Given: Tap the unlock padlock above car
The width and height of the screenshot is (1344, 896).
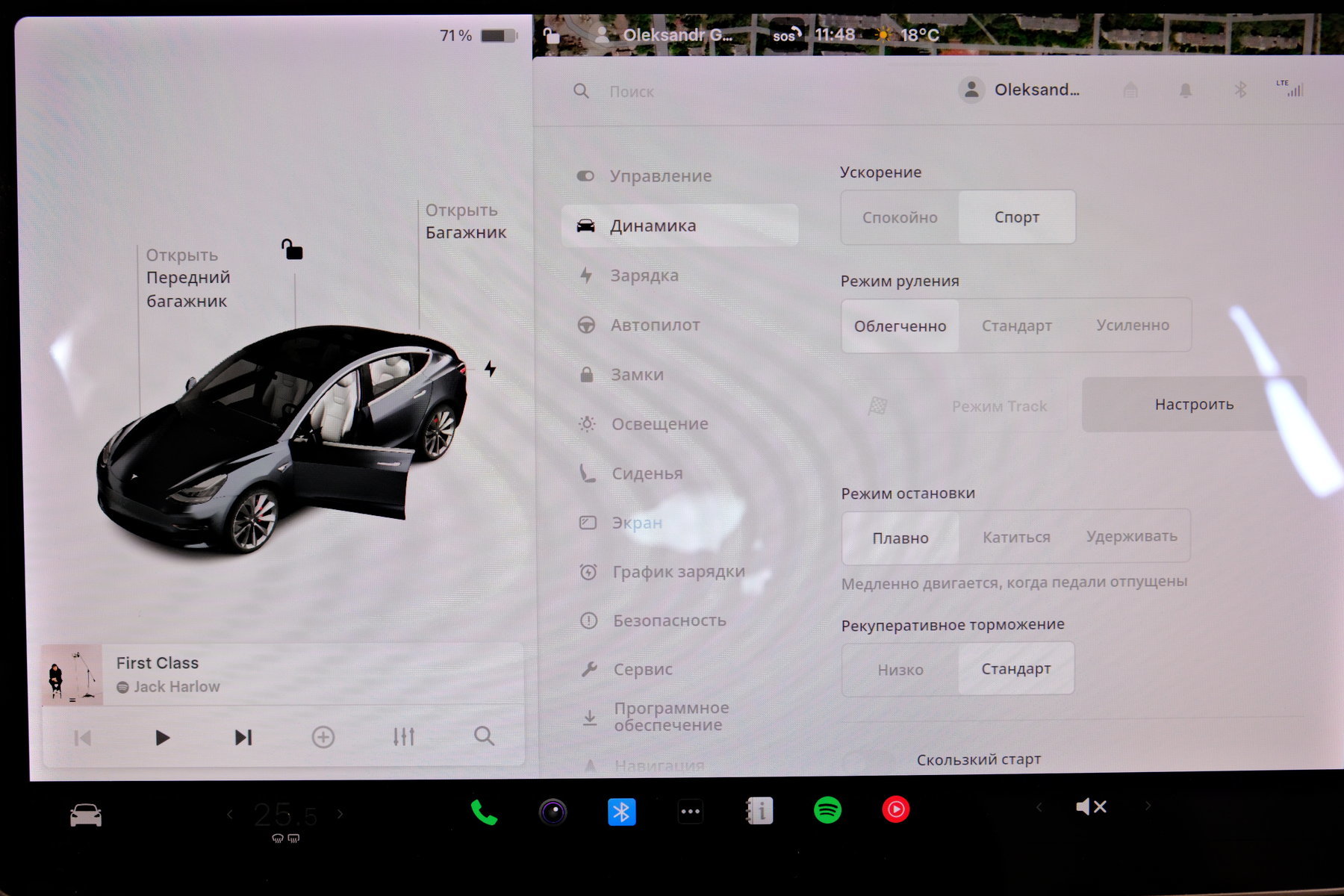Looking at the screenshot, I should (292, 249).
